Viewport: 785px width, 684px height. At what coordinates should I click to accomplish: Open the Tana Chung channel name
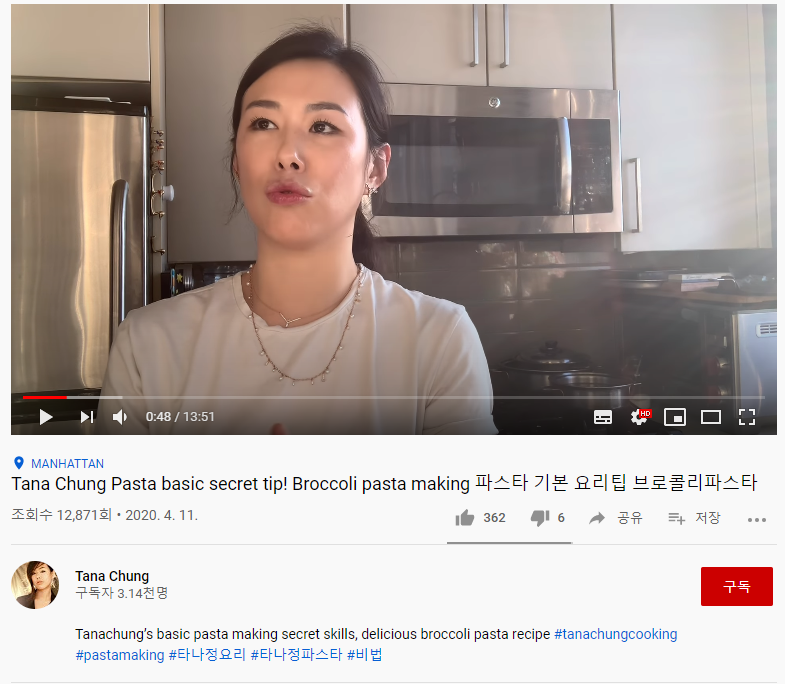tap(112, 576)
